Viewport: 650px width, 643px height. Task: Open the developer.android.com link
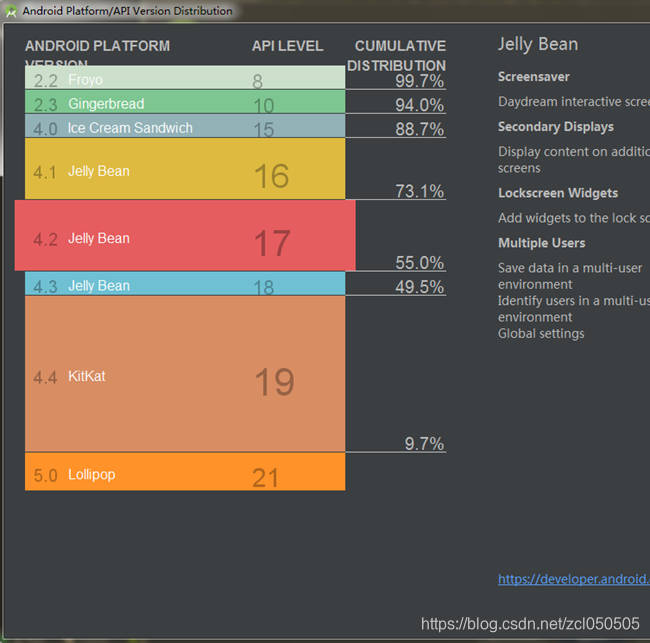tap(574, 579)
